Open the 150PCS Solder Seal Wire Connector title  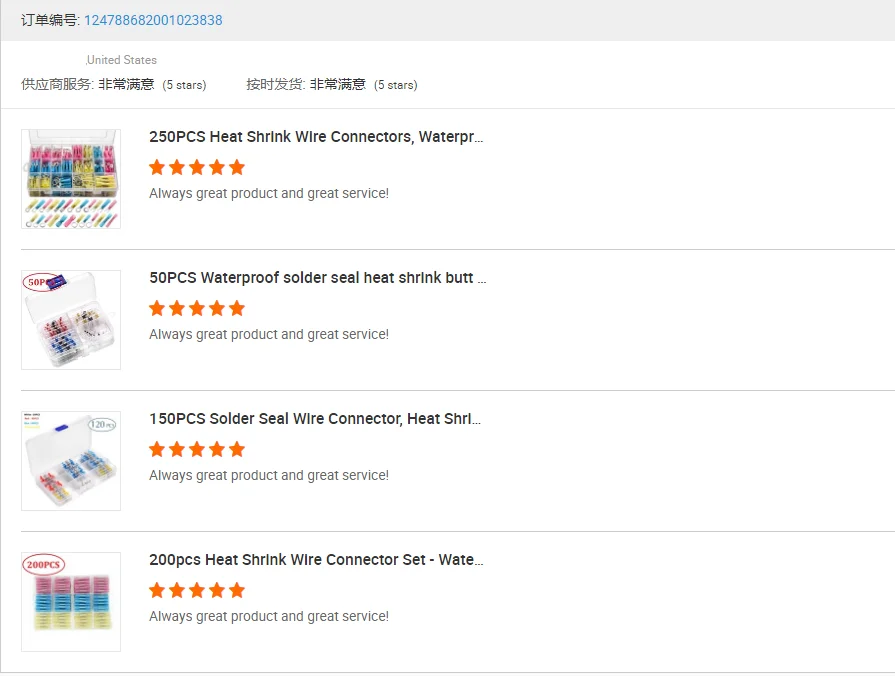pos(315,419)
